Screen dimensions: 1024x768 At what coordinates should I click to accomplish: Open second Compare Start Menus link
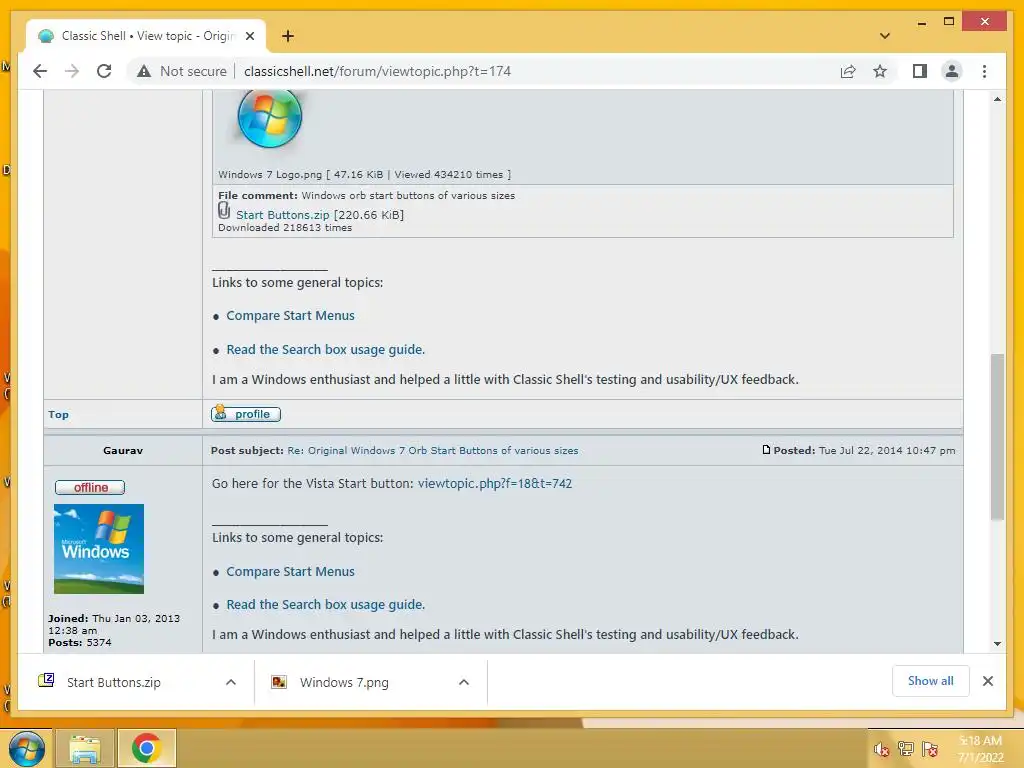click(290, 571)
